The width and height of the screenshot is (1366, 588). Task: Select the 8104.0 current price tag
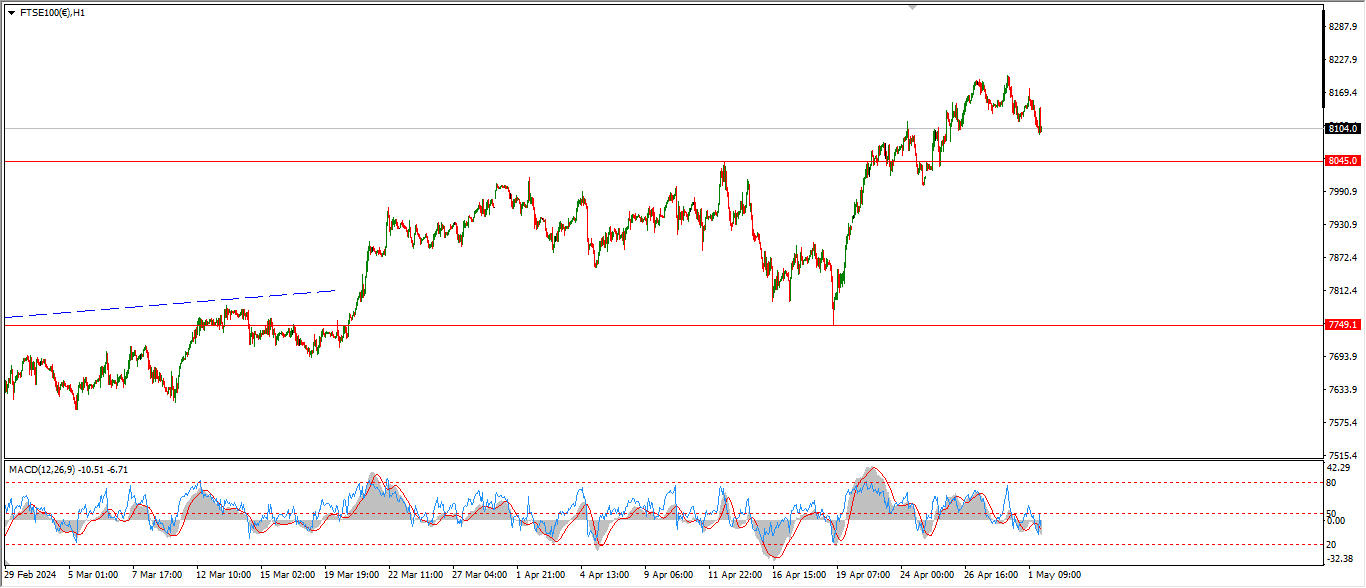[1342, 128]
